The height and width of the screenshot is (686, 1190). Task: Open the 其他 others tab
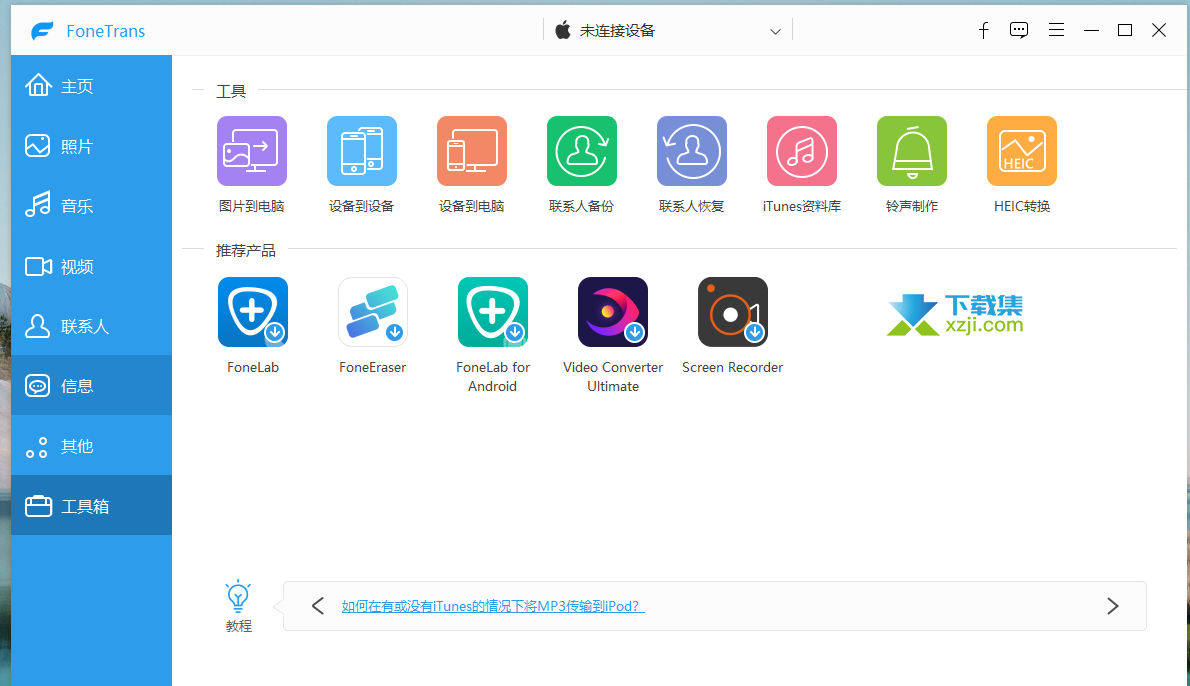pyautogui.click(x=91, y=446)
